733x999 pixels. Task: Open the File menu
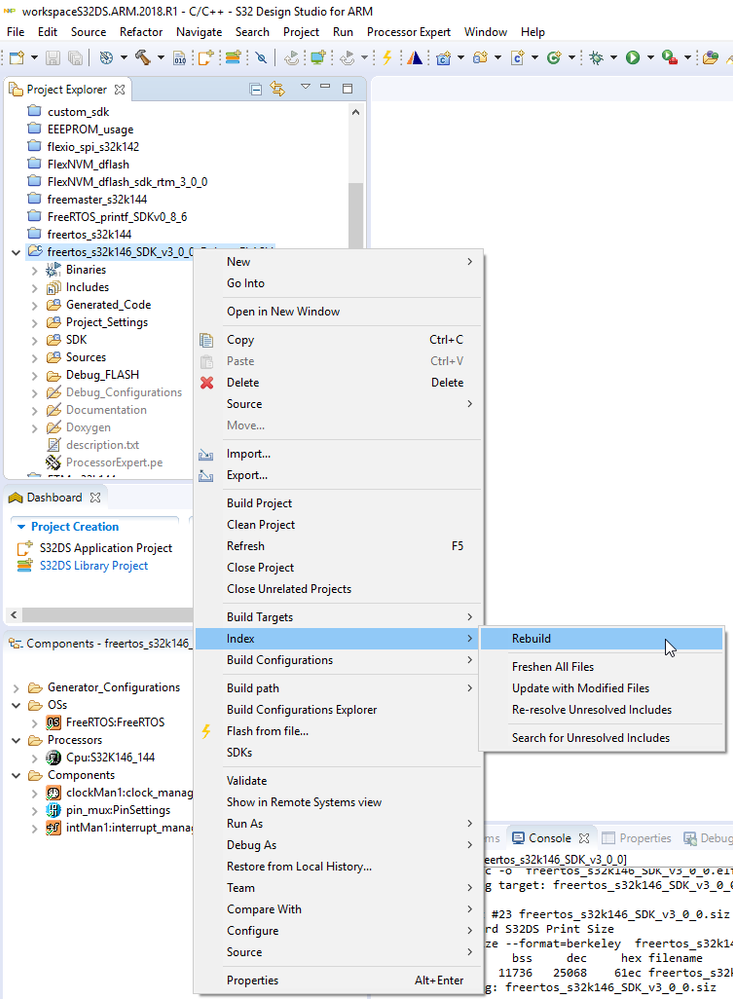[15, 32]
